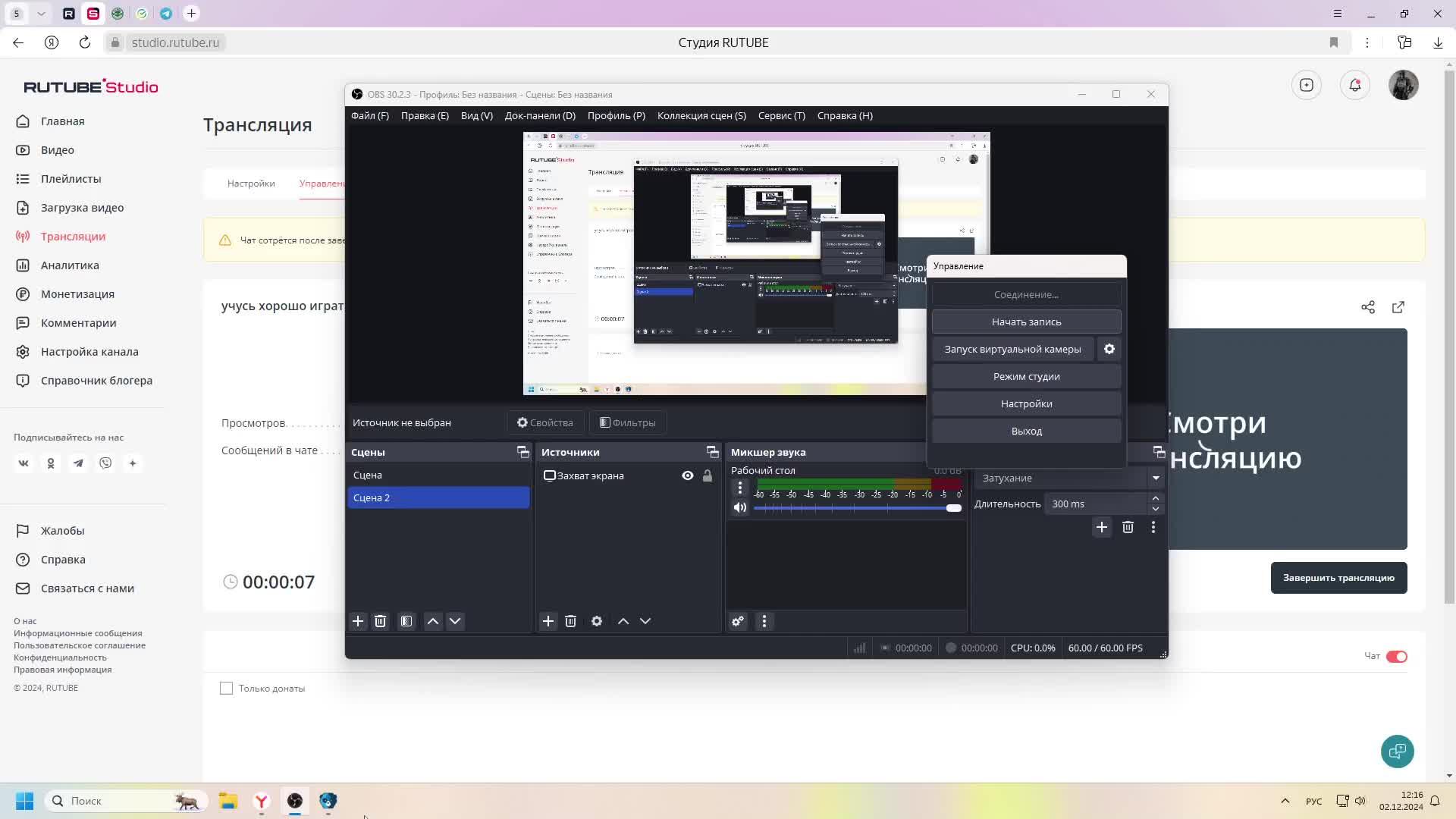
Task: Click Режим студии button
Action: click(1027, 376)
